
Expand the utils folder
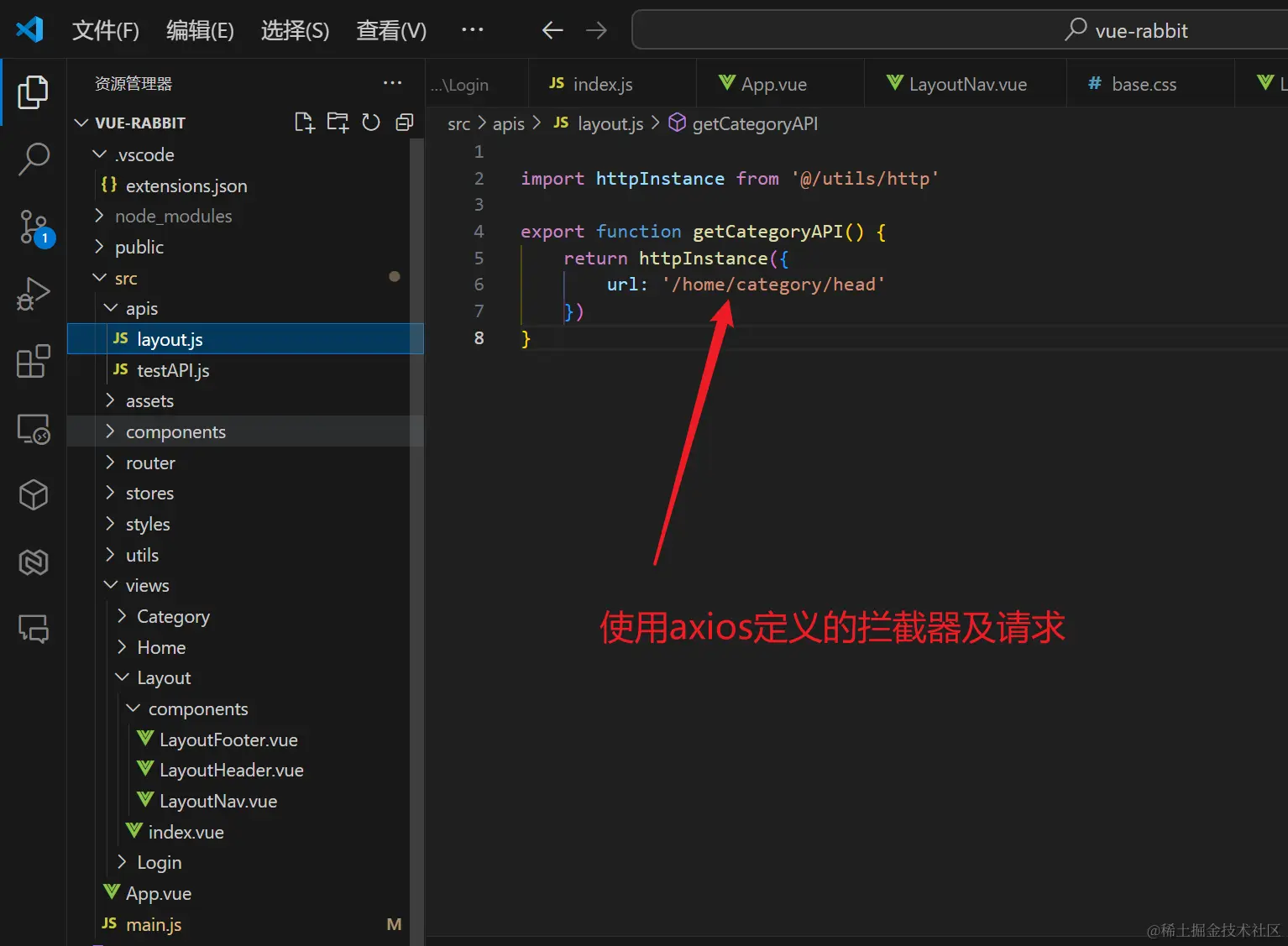(110, 555)
